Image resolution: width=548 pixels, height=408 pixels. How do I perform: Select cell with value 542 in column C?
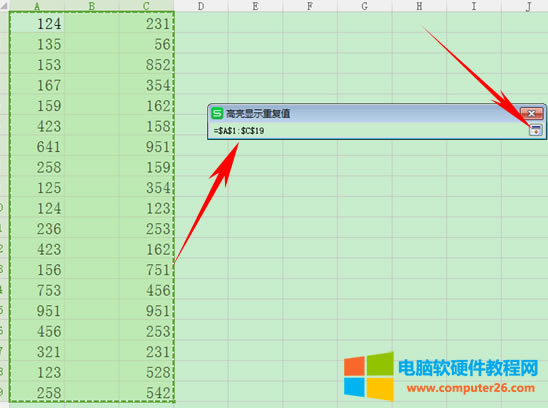tap(146, 393)
